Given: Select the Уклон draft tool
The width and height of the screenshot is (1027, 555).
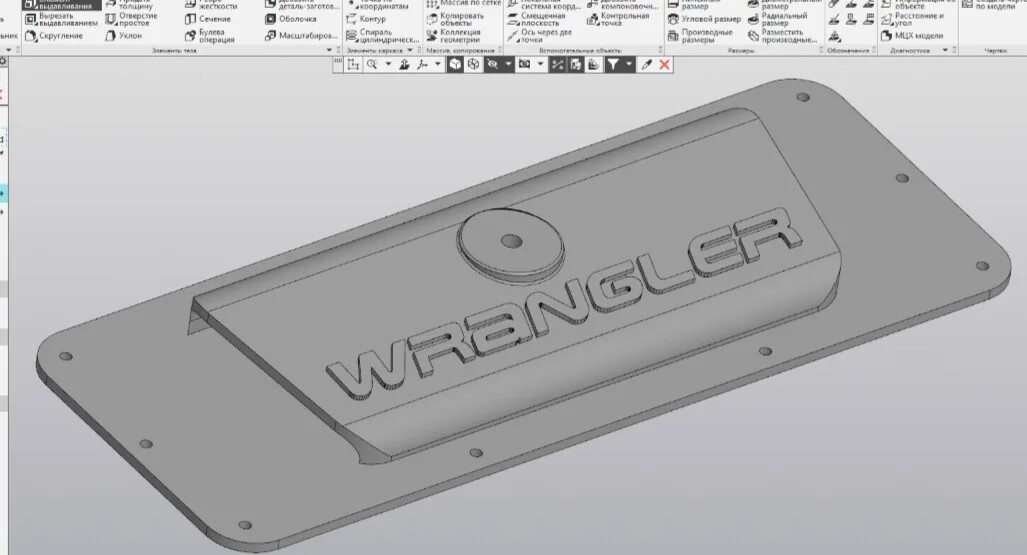Looking at the screenshot, I should (123, 35).
